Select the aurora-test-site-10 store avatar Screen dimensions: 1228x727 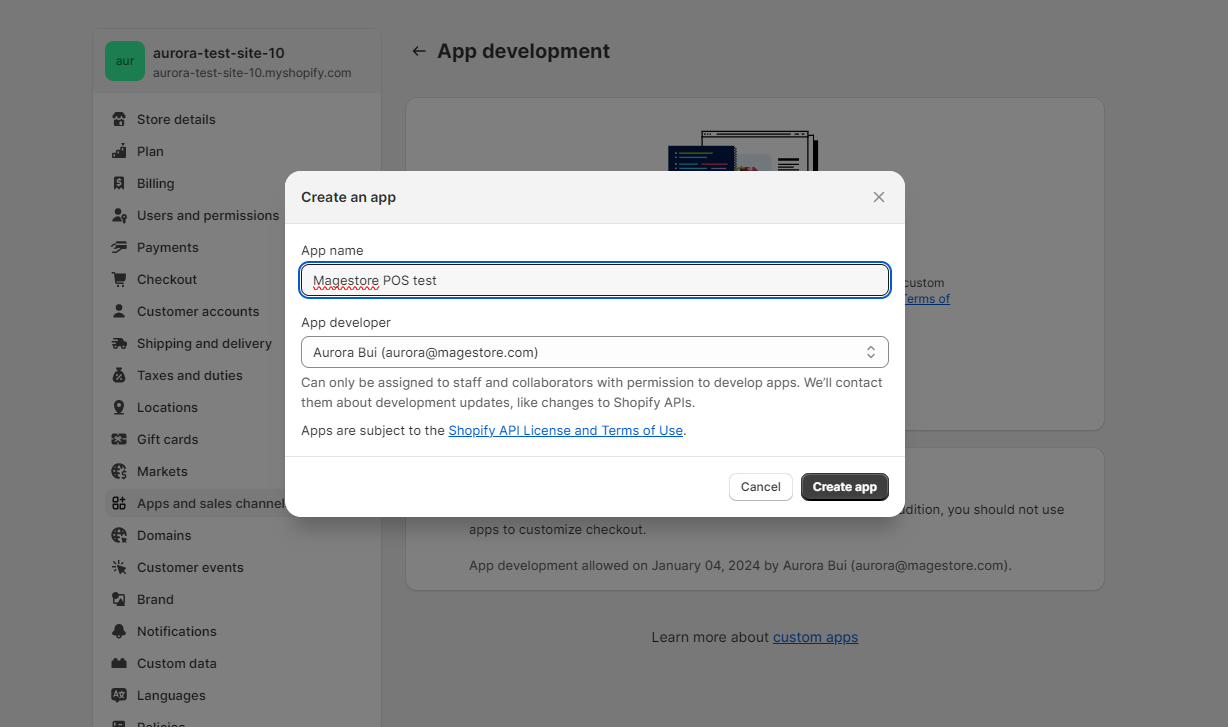124,61
